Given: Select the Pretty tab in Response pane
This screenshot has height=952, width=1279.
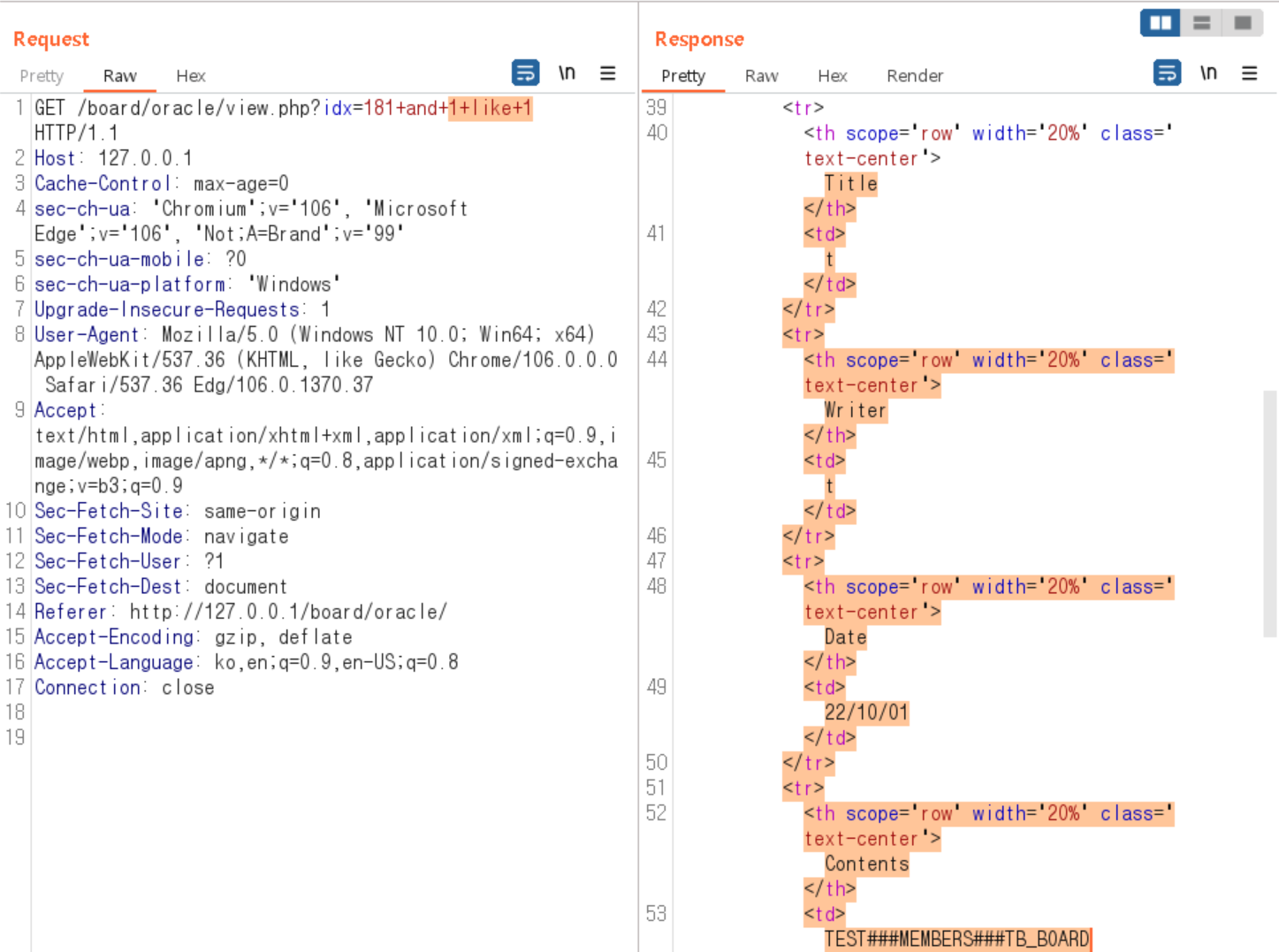Looking at the screenshot, I should [683, 76].
